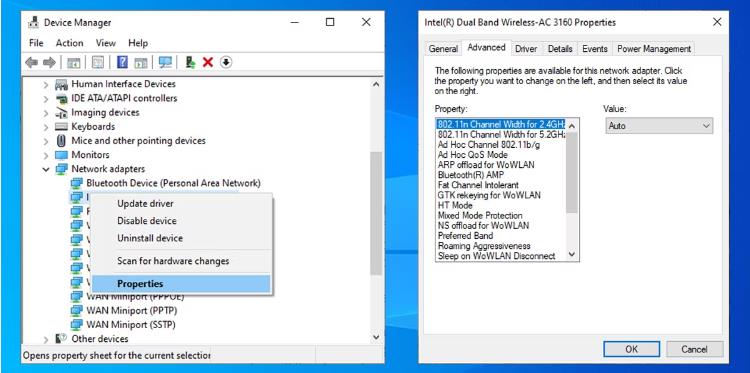Viewport: 750px width, 373px height.
Task: Click Property list scrollbar down arrow
Action: coord(572,255)
